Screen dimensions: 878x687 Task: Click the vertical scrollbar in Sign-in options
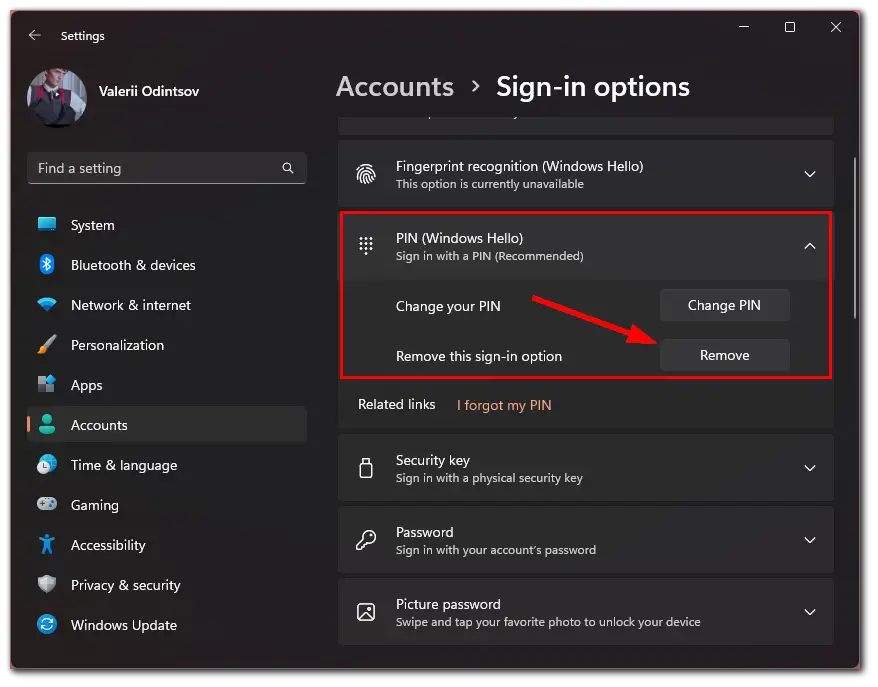click(x=855, y=238)
